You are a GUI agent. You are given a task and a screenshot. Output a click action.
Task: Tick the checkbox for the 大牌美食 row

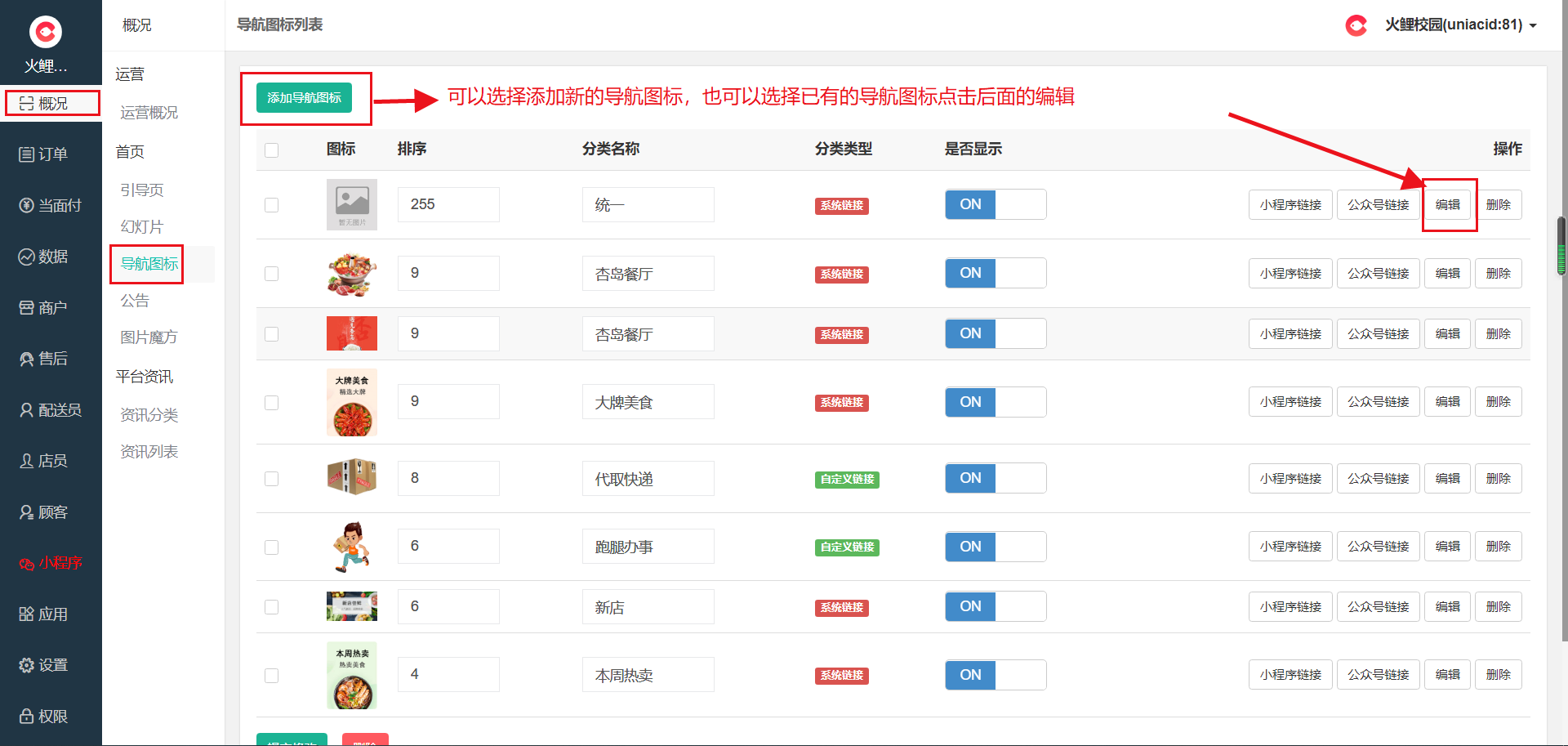[x=272, y=403]
